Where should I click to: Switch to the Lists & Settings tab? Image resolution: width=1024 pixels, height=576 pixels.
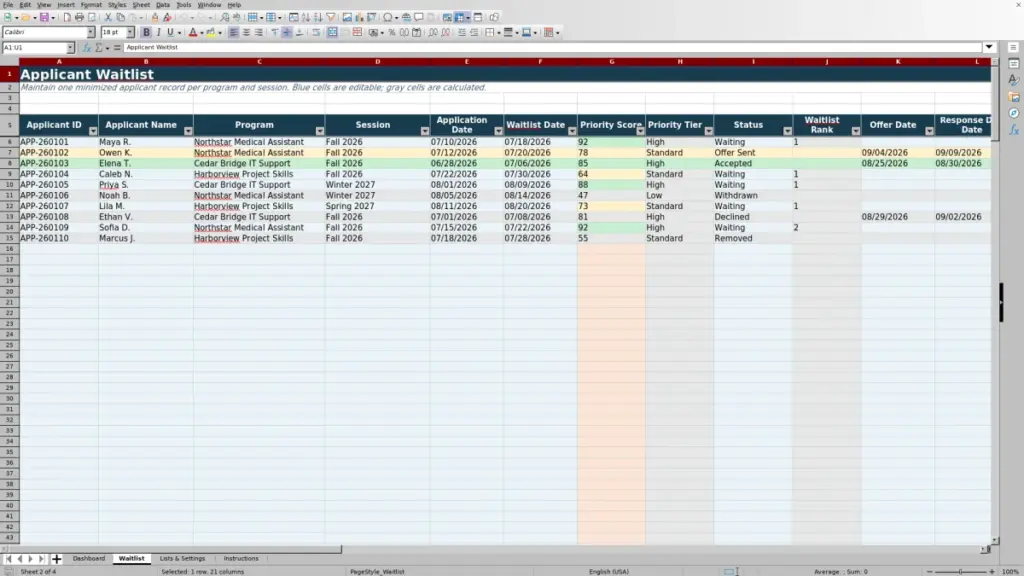pyautogui.click(x=182, y=559)
